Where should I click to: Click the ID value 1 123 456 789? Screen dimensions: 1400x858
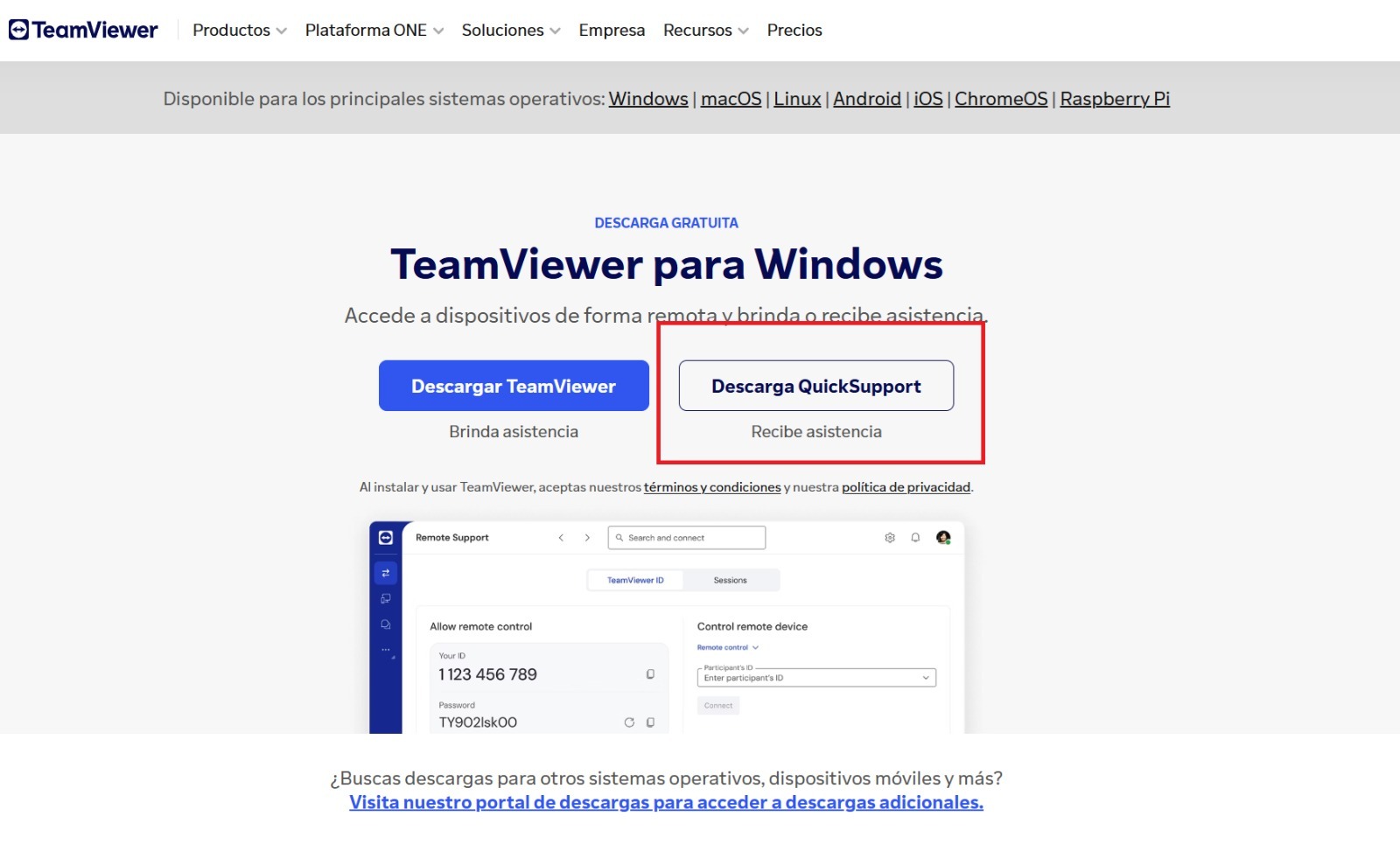(x=487, y=674)
